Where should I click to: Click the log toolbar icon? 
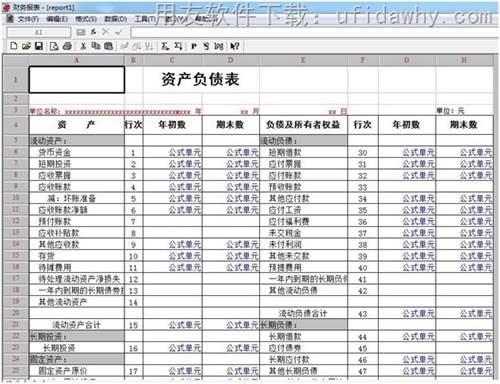click(219, 46)
